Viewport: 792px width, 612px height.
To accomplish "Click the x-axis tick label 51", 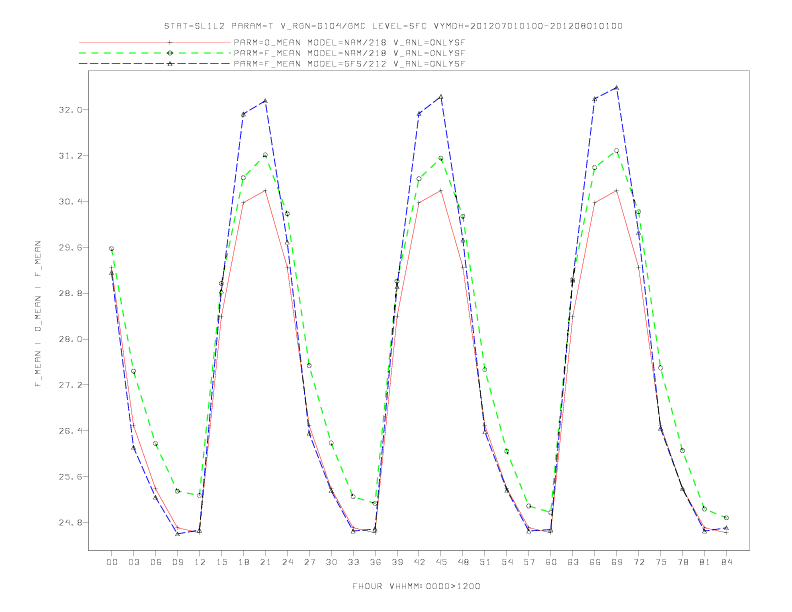I will [485, 562].
